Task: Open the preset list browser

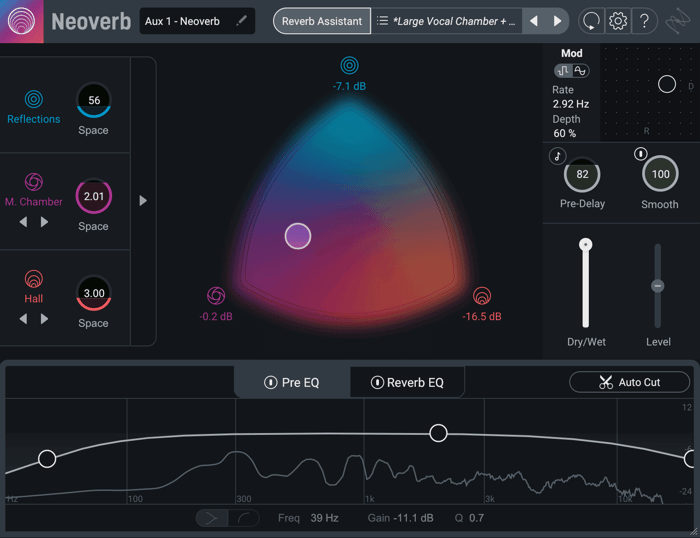Action: (382, 21)
